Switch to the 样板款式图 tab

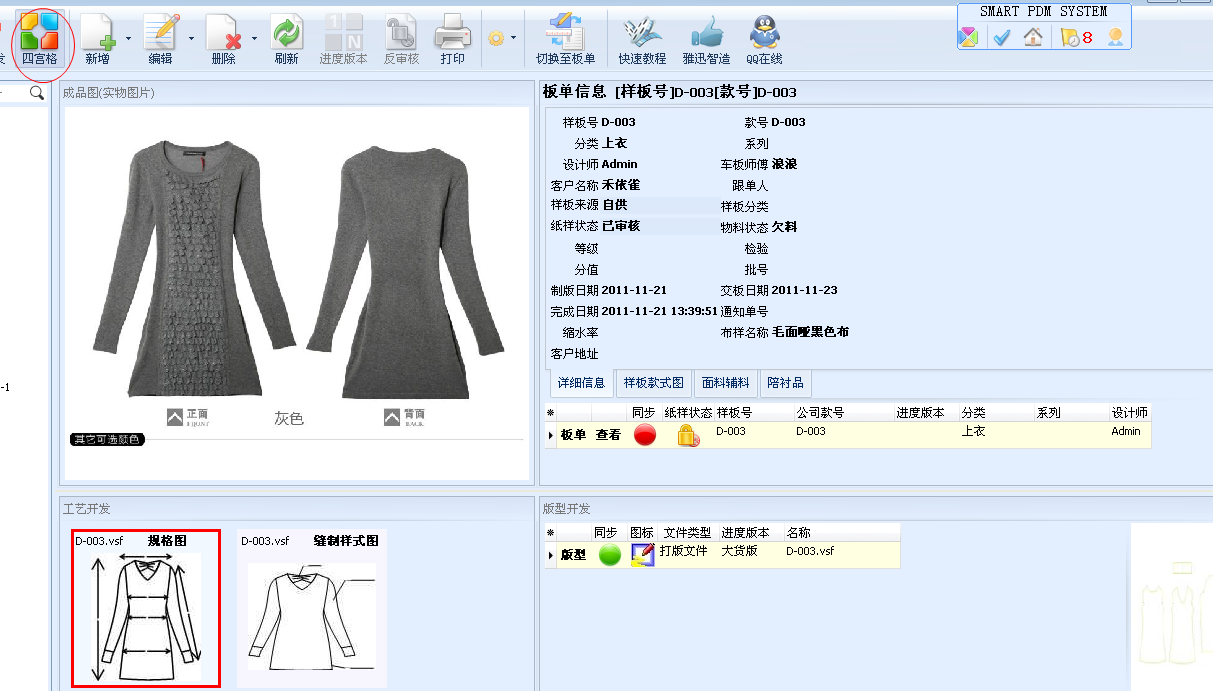(x=653, y=382)
